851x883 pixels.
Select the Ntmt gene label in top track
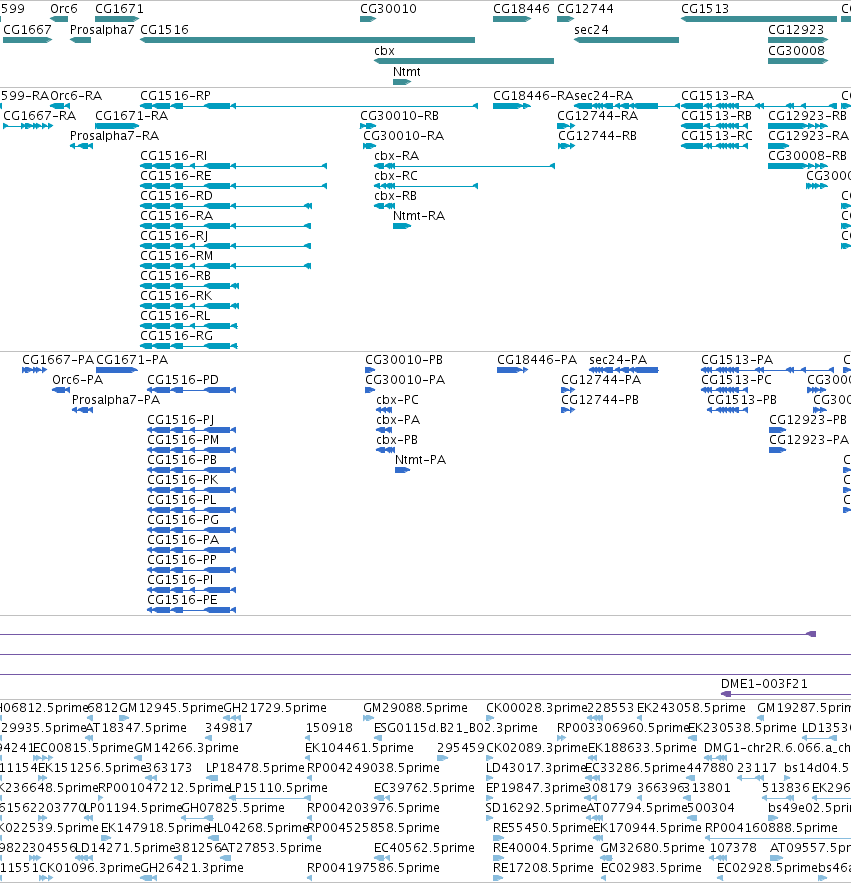pyautogui.click(x=407, y=72)
